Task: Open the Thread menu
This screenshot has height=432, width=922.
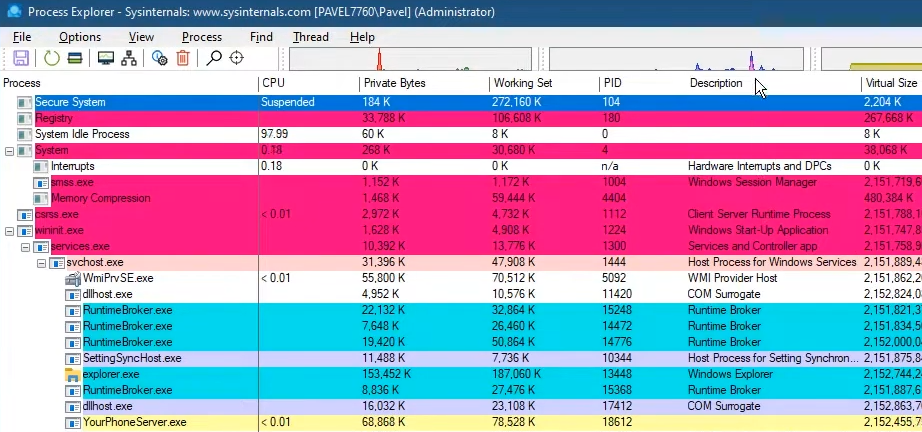Action: pyautogui.click(x=310, y=37)
